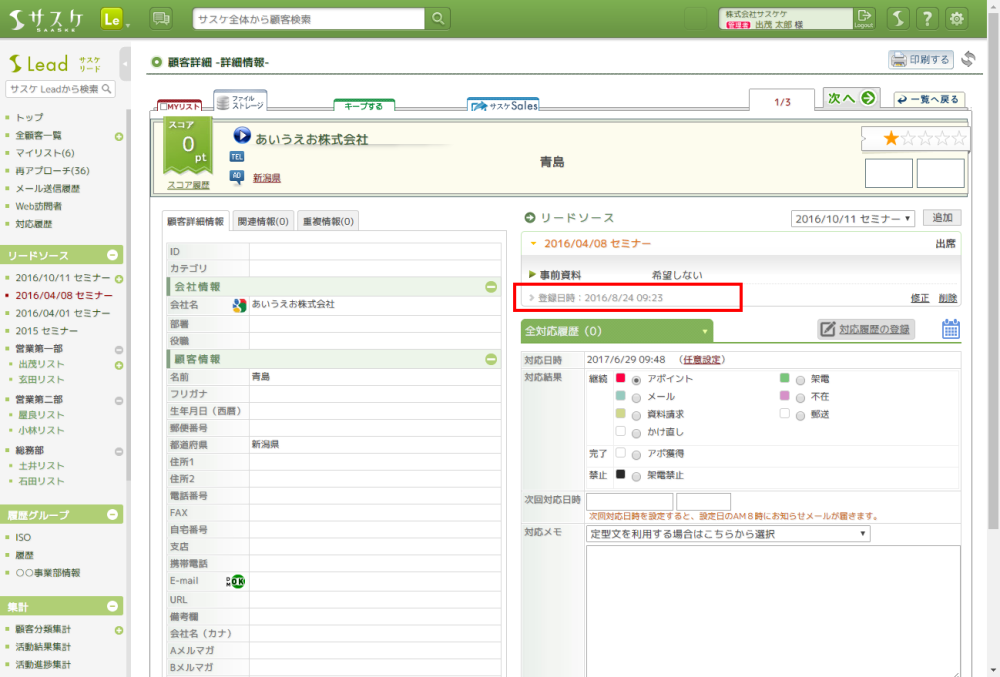Click the search magnifier button in top bar
This screenshot has width=1000, height=677.
coord(438,18)
